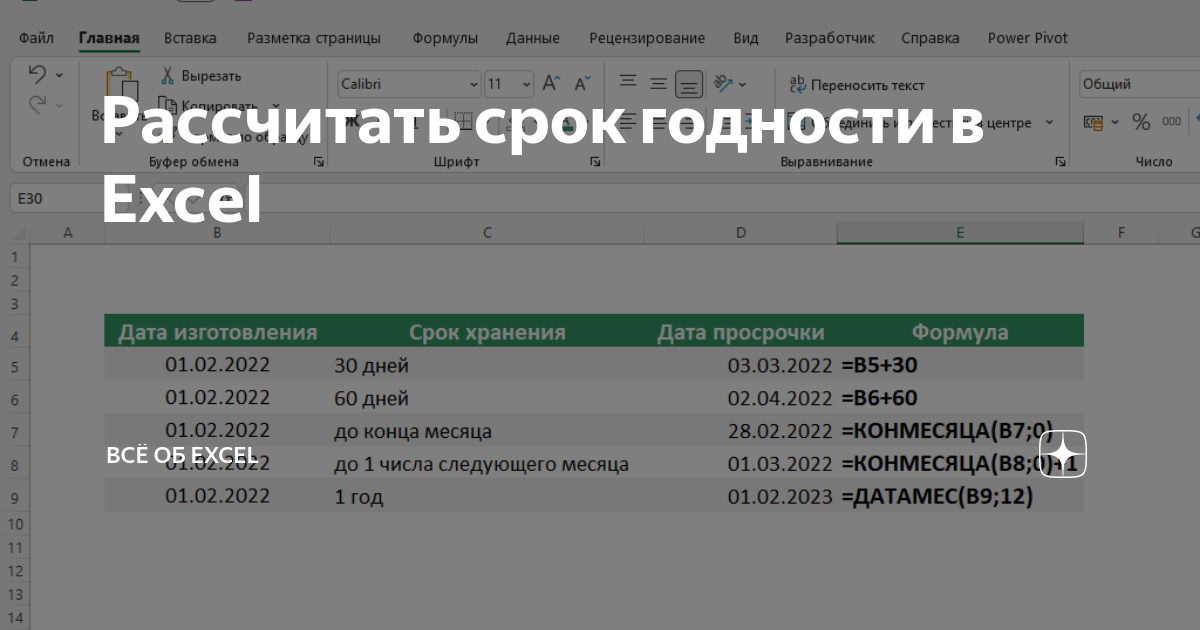Switch to the Вид tab
Image resolution: width=1200 pixels, height=630 pixels.
(746, 38)
